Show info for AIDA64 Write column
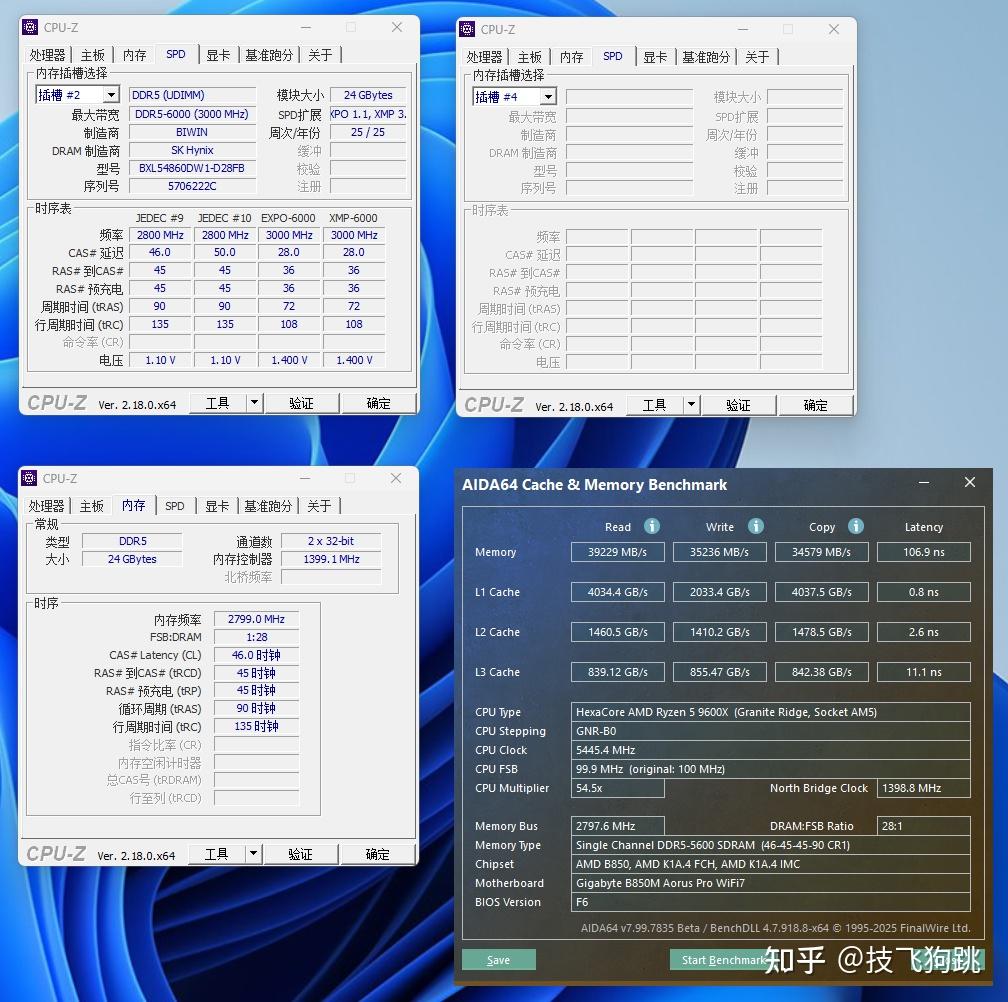The image size is (1008, 1002). coord(756,526)
